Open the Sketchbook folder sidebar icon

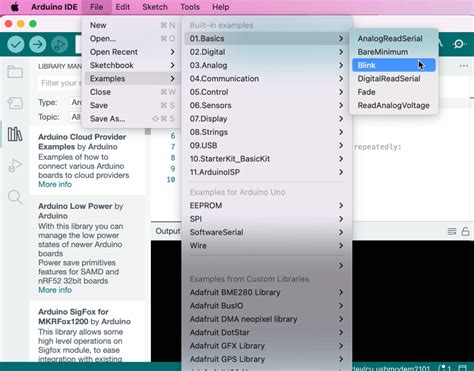pos(15,71)
